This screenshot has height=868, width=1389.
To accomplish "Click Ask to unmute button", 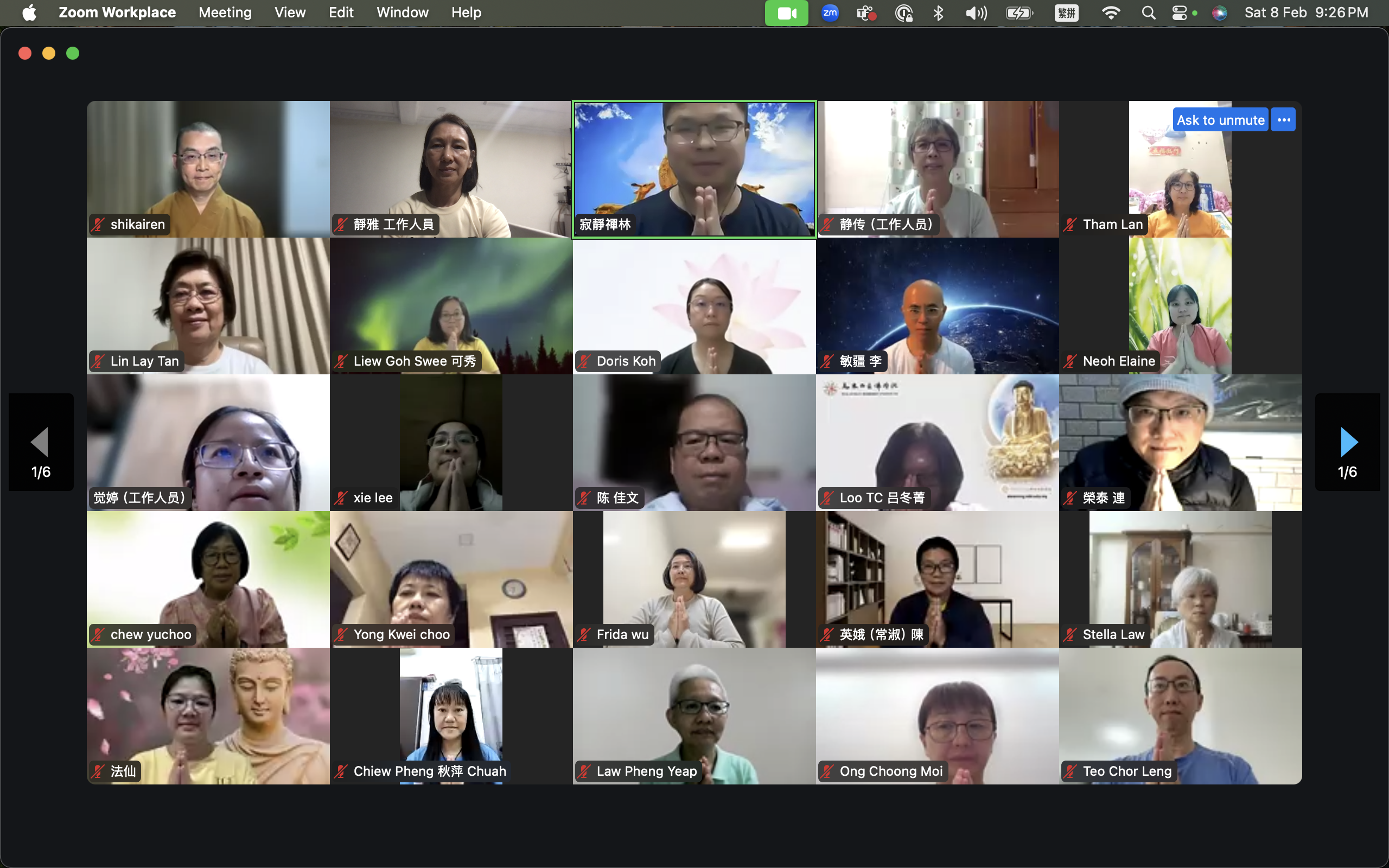I will point(1220,120).
